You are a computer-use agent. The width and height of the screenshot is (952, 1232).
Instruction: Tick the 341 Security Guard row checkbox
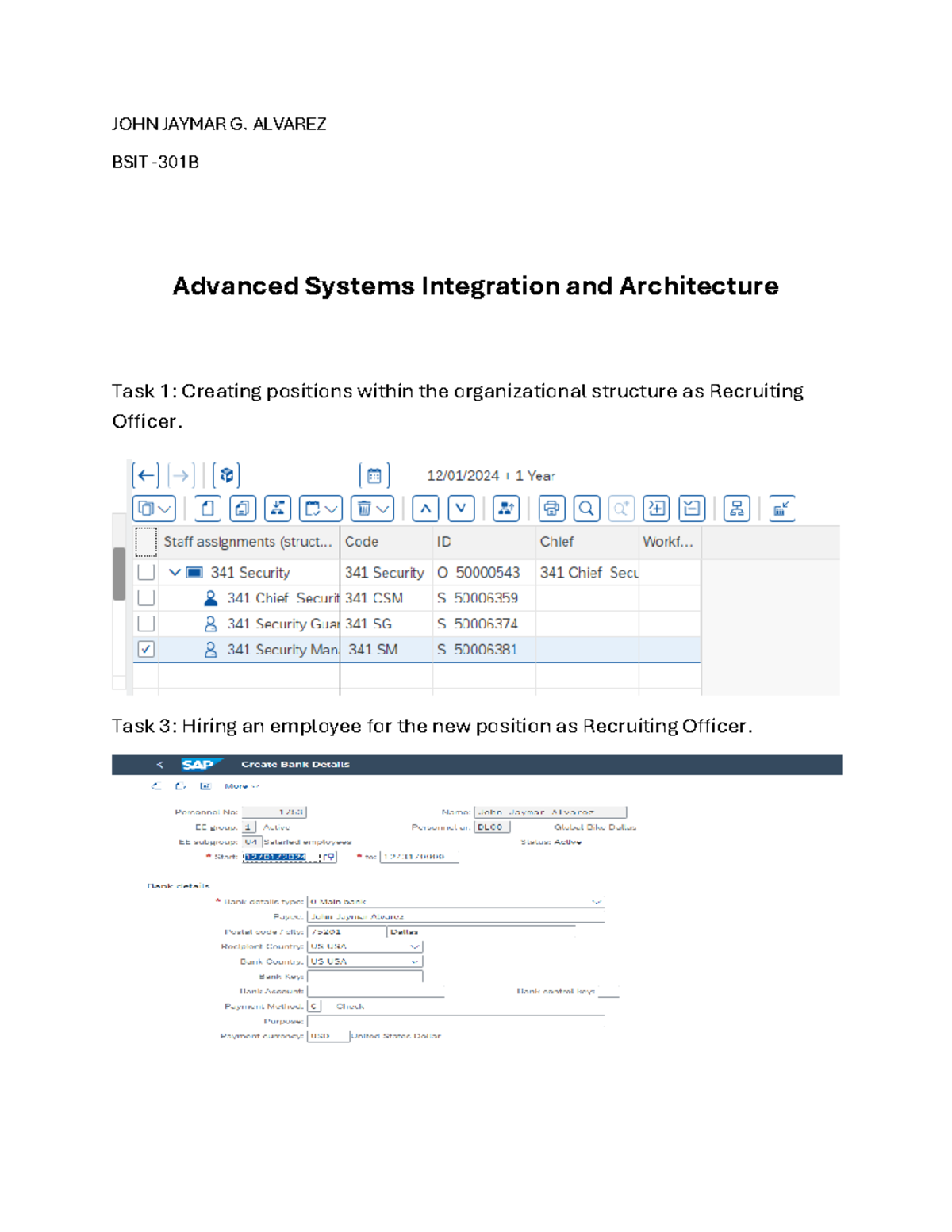tap(146, 624)
